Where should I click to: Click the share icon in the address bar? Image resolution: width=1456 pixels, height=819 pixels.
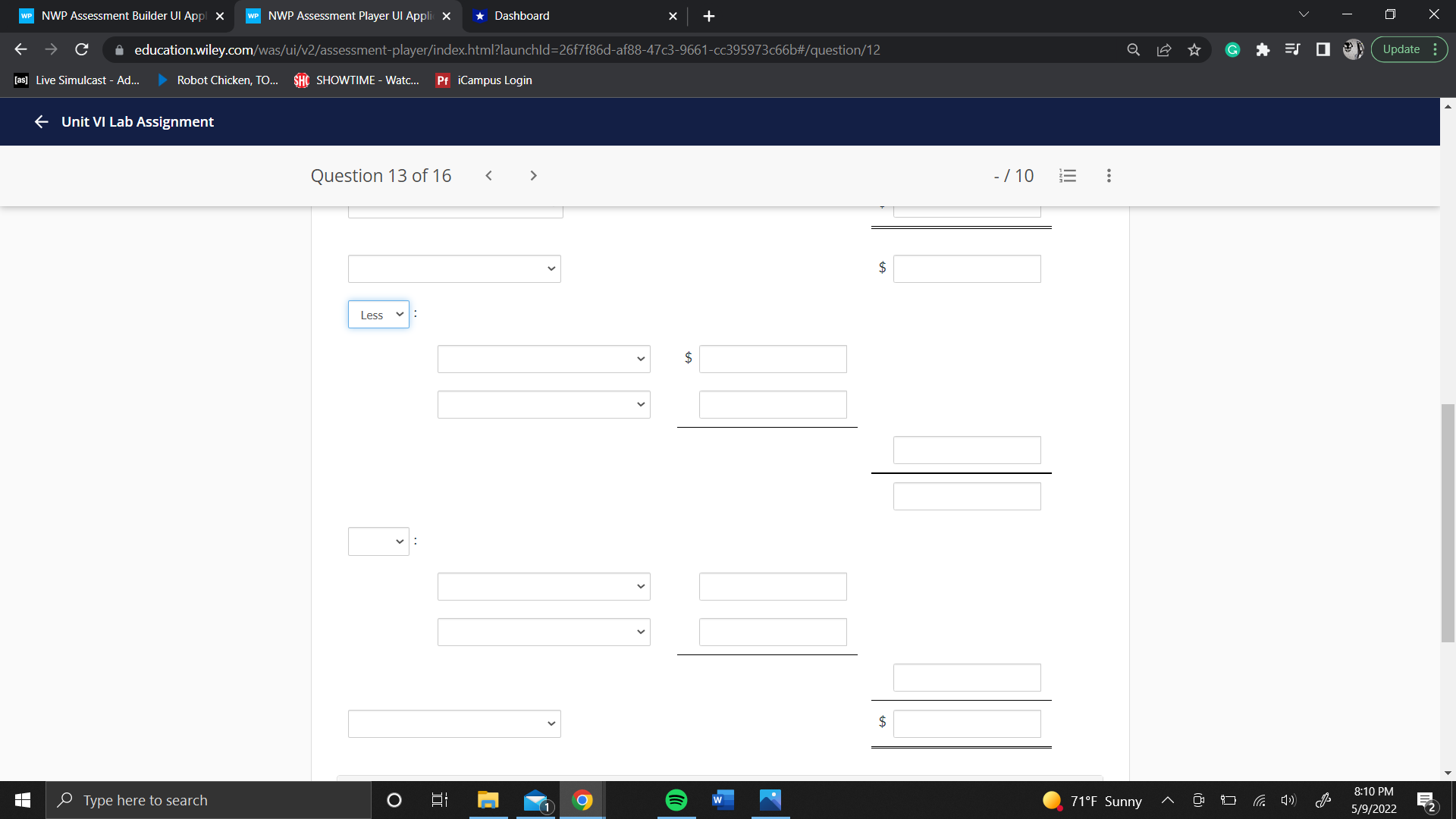(x=1164, y=49)
